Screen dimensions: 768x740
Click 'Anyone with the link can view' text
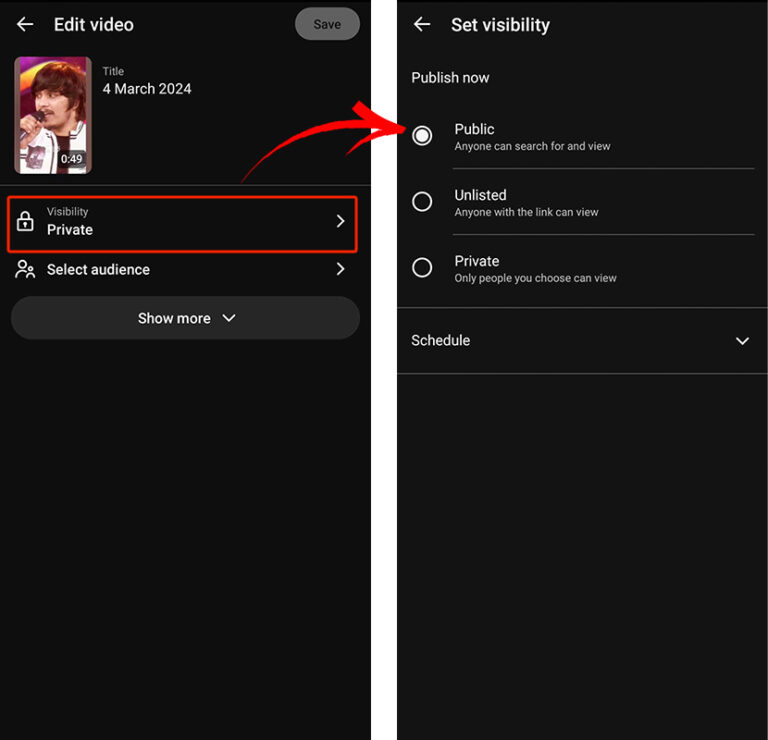pyautogui.click(x=526, y=212)
